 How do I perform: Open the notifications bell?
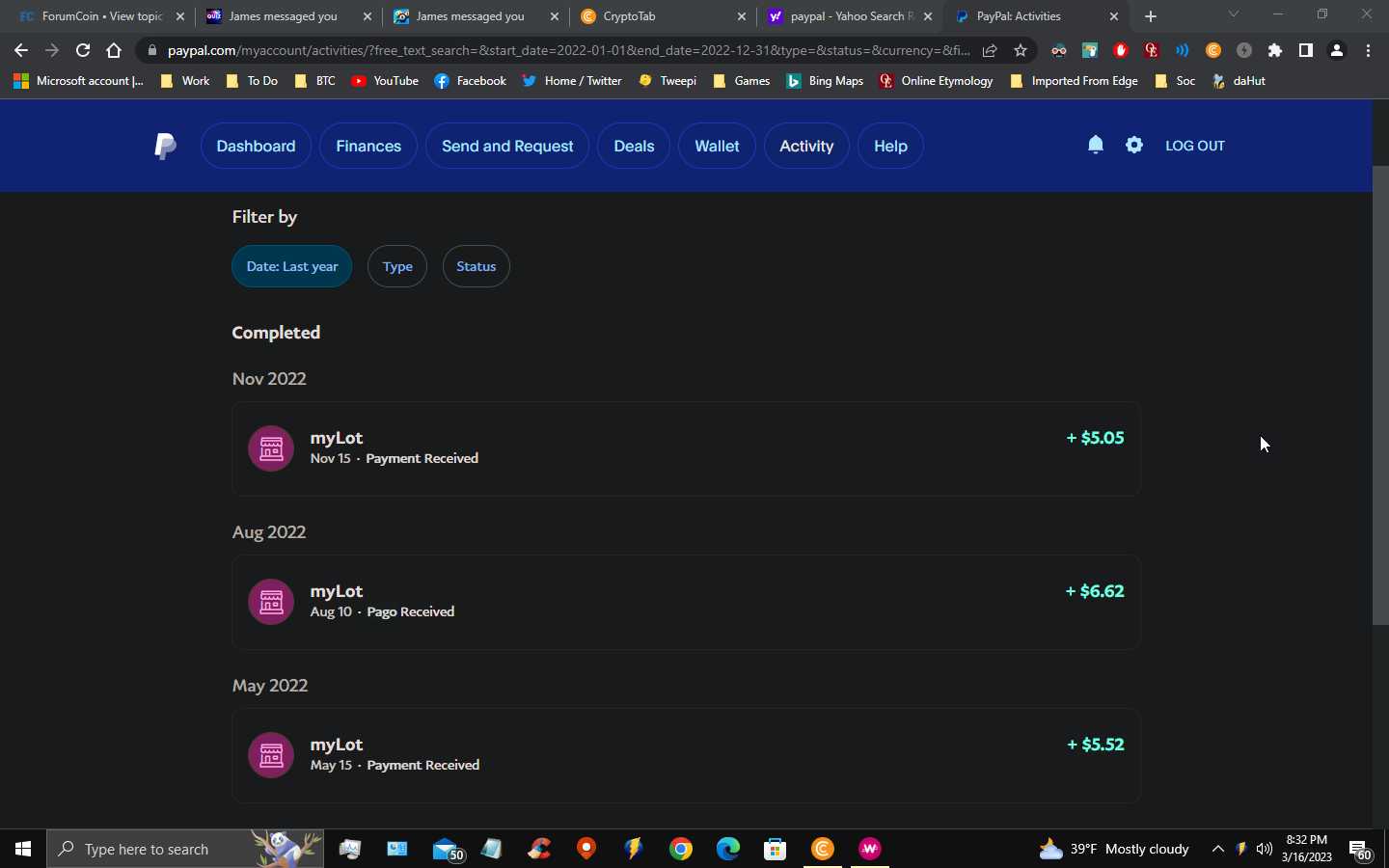coord(1096,145)
